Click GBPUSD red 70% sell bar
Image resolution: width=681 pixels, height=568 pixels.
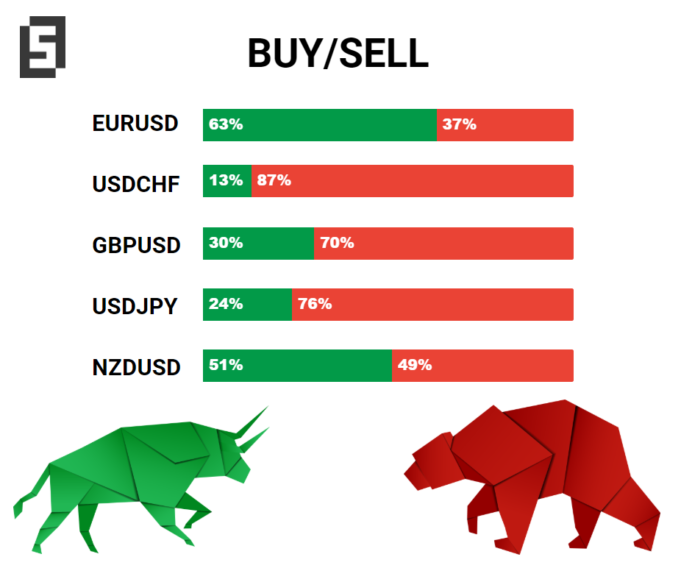[444, 244]
